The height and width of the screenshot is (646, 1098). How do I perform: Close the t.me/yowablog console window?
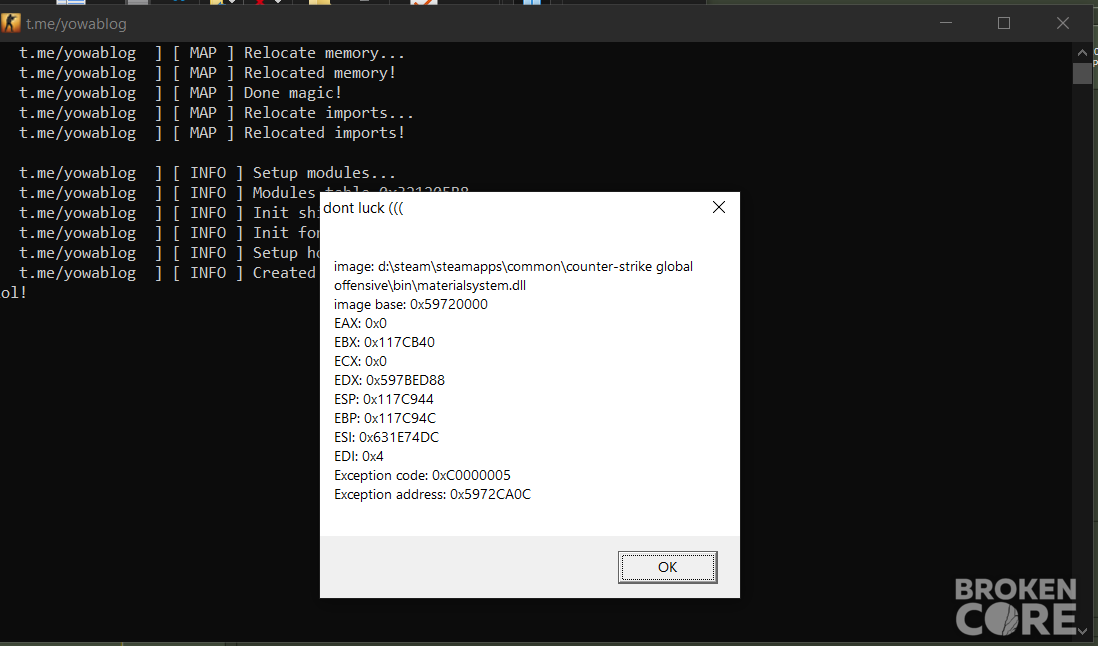1062,23
